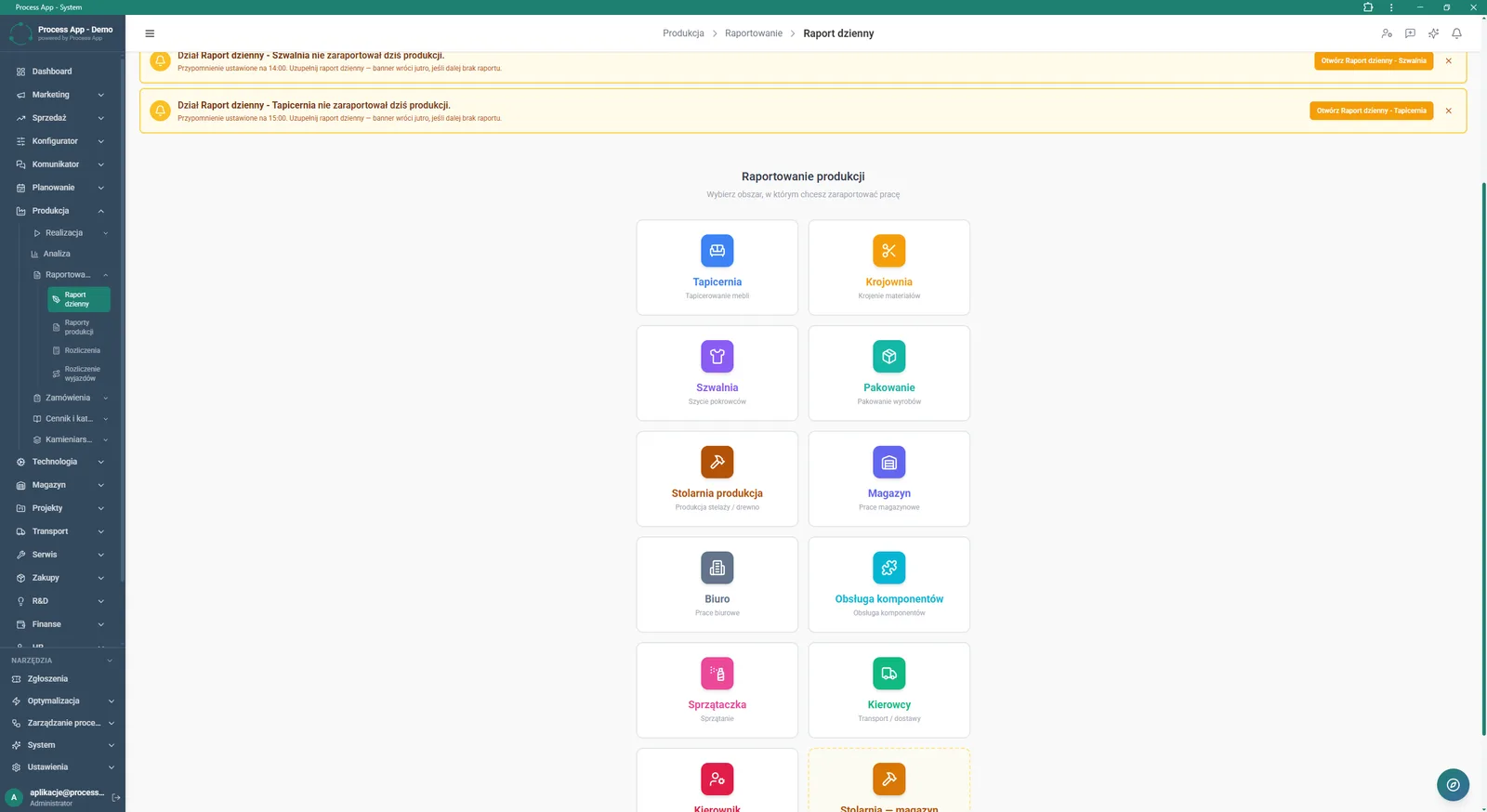Image resolution: width=1487 pixels, height=812 pixels.
Task: Open Raporty produkcji sidebar item
Action: coord(79,327)
